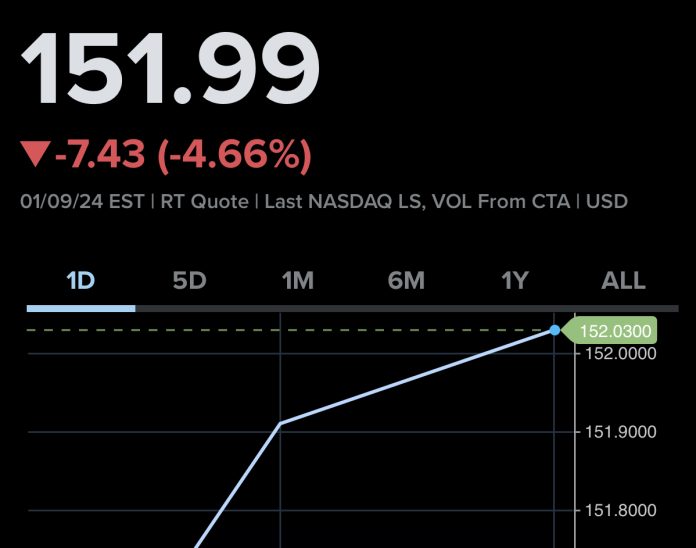This screenshot has width=696, height=548.
Task: Click the 151.9000 axis label
Action: click(620, 432)
